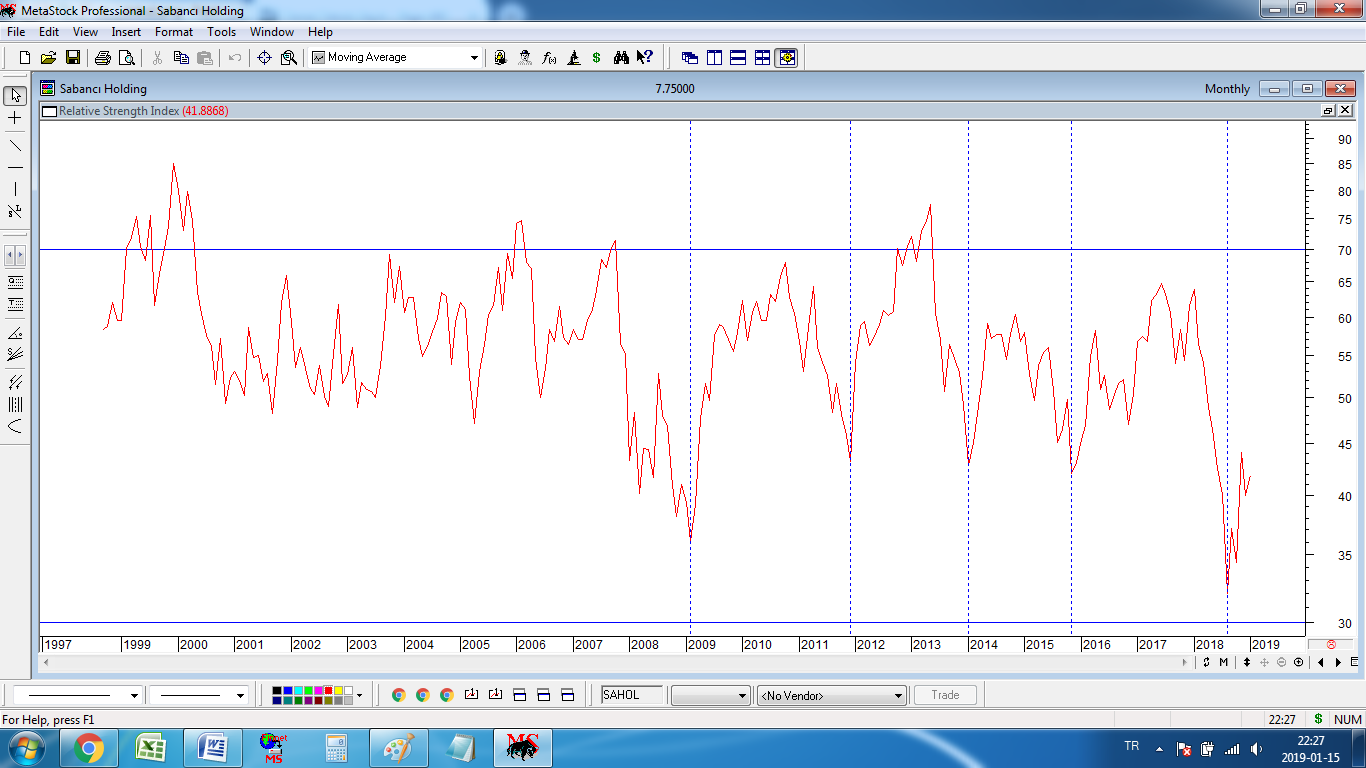Screen dimensions: 1366x768
Task: Click the crosshair Choose Security icon
Action: coord(265,58)
